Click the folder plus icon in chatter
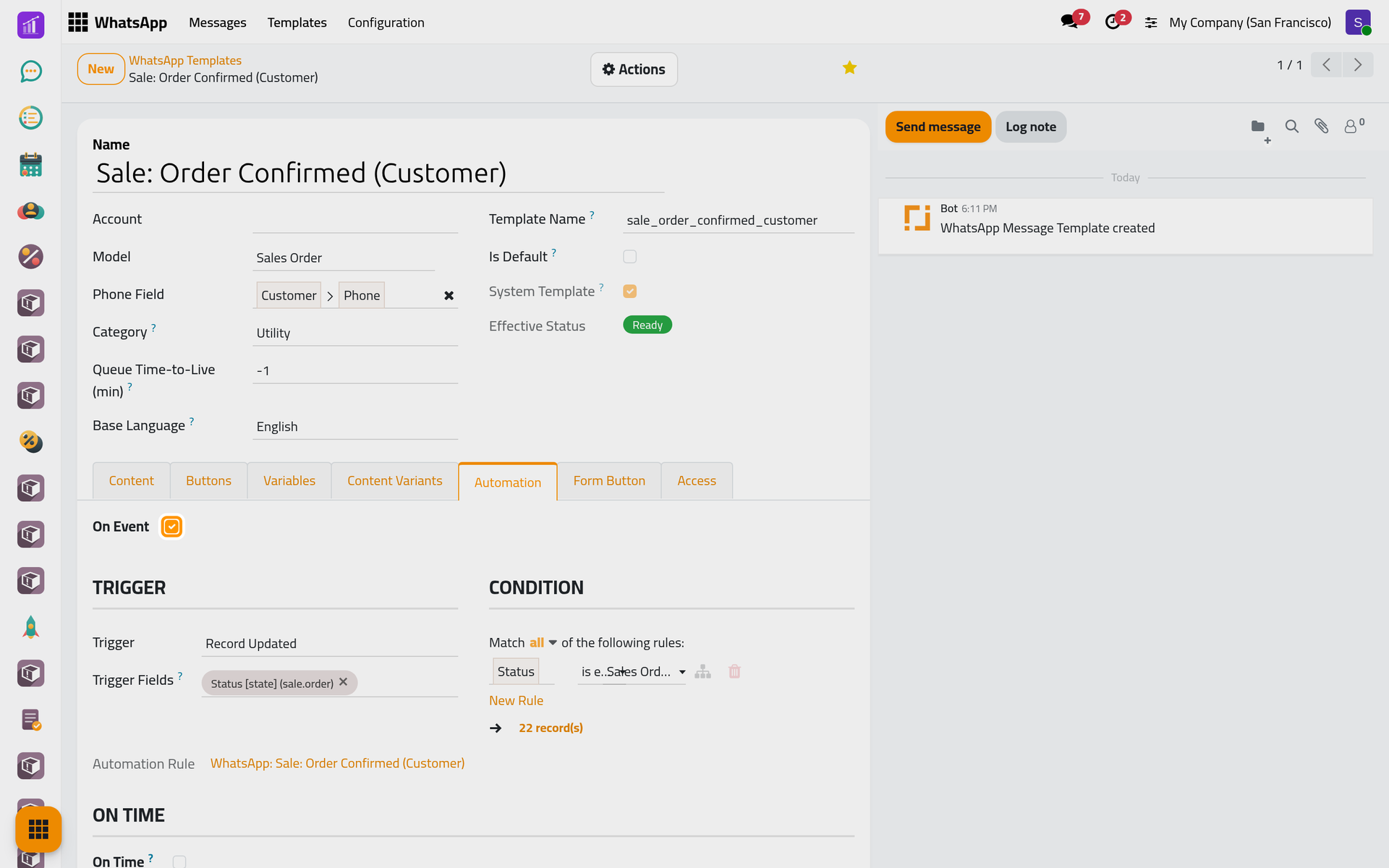1389x868 pixels. coord(1260,128)
